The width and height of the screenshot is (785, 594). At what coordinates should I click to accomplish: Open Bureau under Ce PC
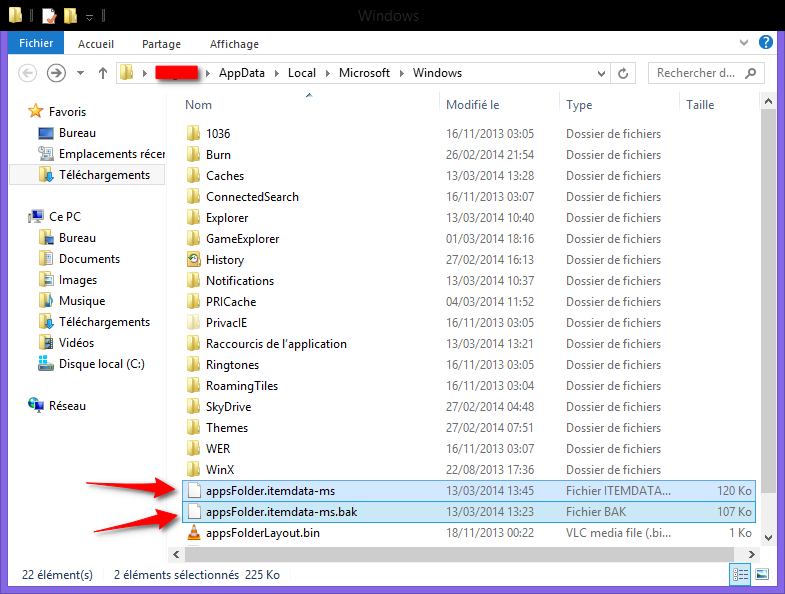77,238
